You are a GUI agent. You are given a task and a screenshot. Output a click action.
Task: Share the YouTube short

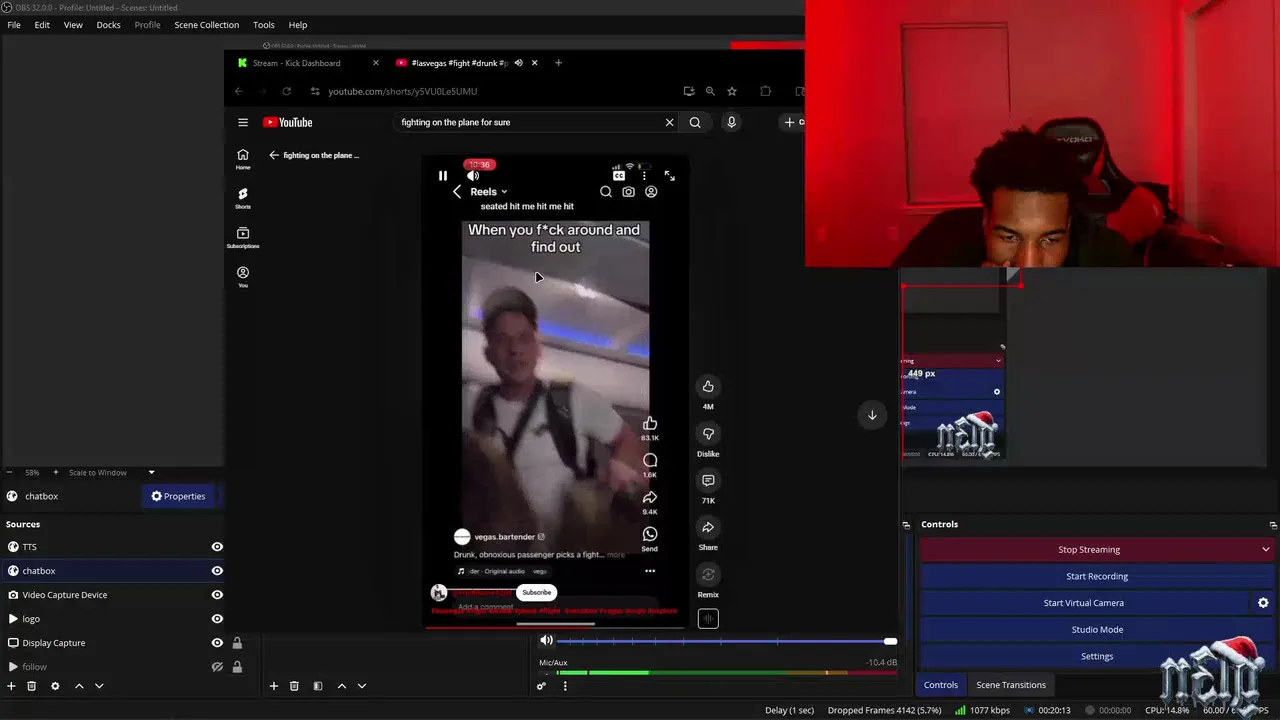[x=708, y=528]
